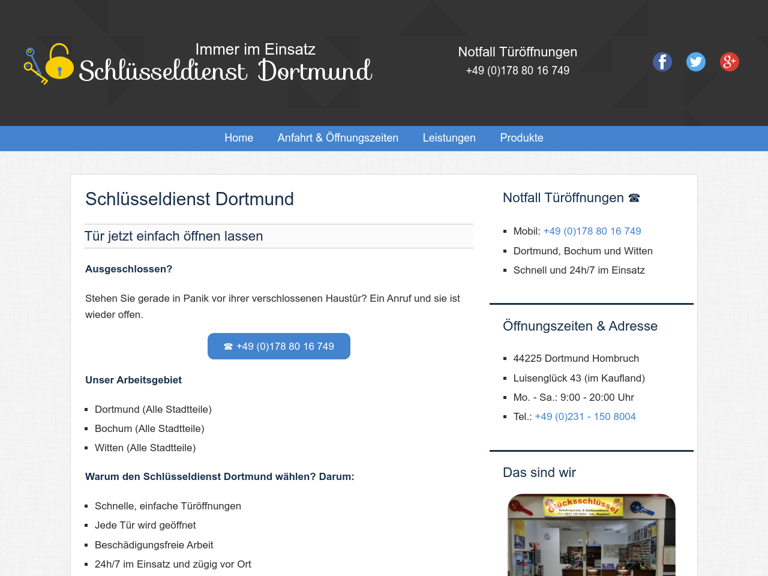Click the Schlüsseldienst Dortmund page heading
This screenshot has height=576, width=768.
[189, 199]
